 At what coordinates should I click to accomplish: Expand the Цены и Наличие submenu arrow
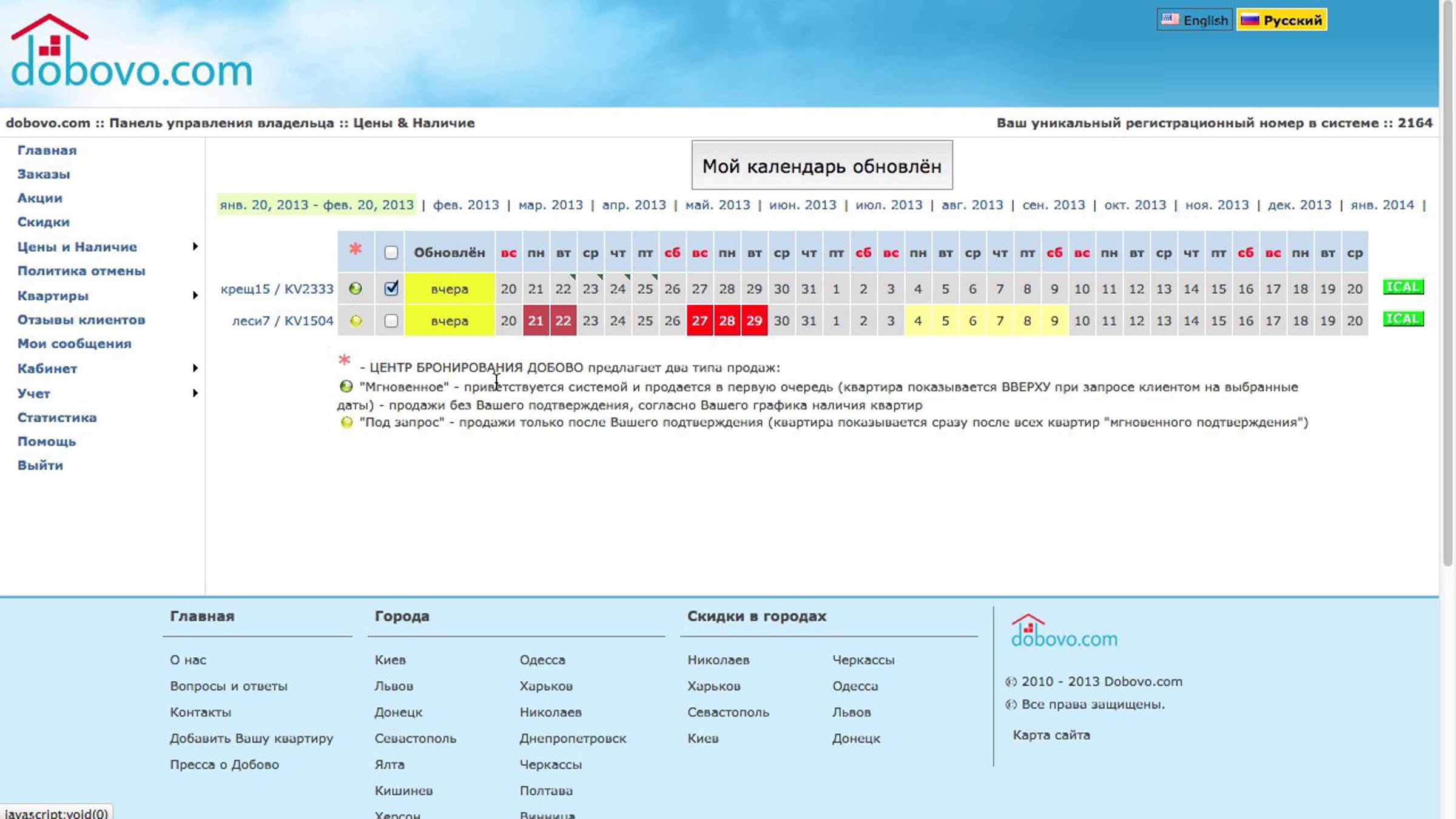click(195, 246)
